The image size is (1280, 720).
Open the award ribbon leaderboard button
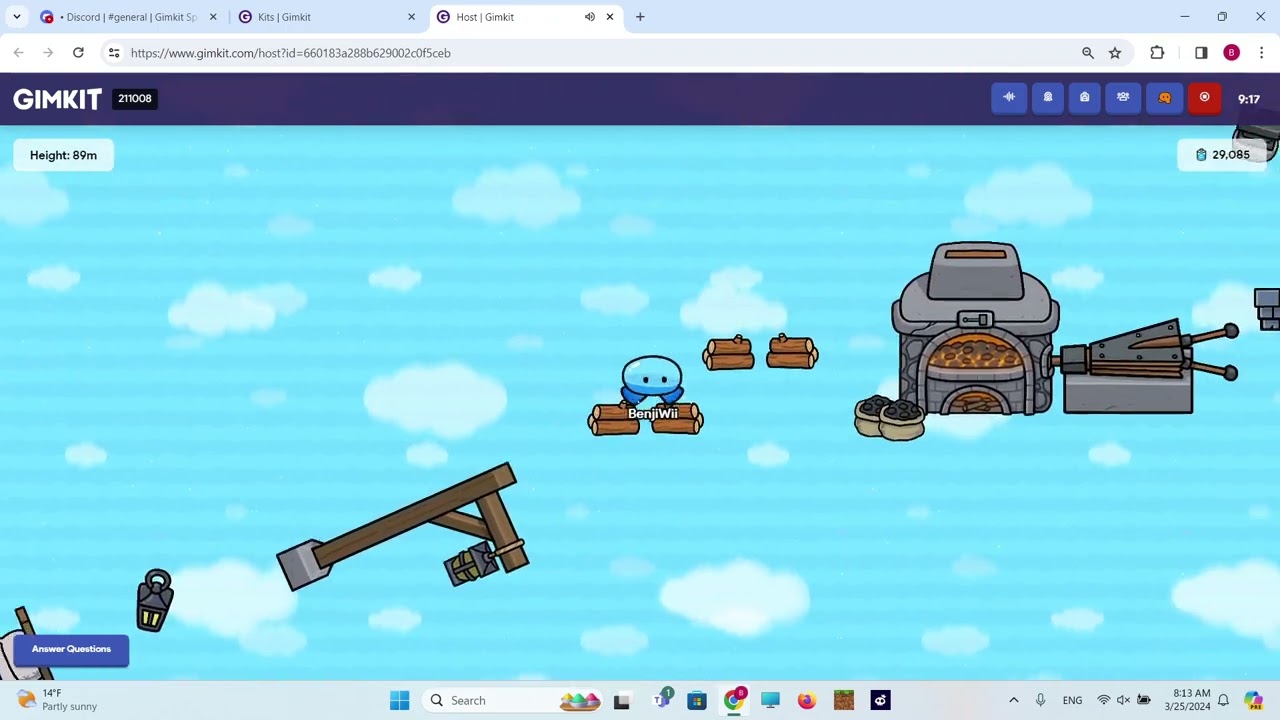(1048, 98)
